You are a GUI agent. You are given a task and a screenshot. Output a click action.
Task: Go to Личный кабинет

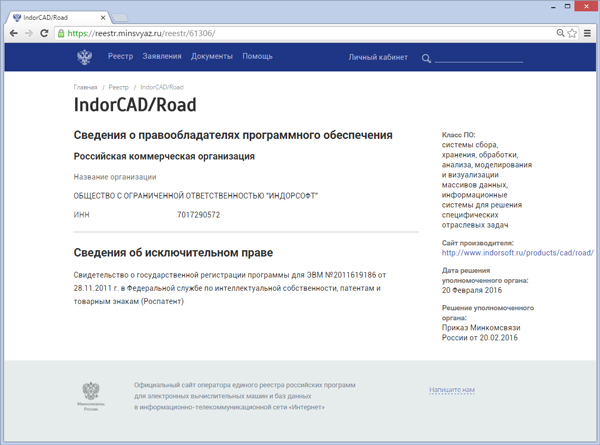(x=378, y=57)
